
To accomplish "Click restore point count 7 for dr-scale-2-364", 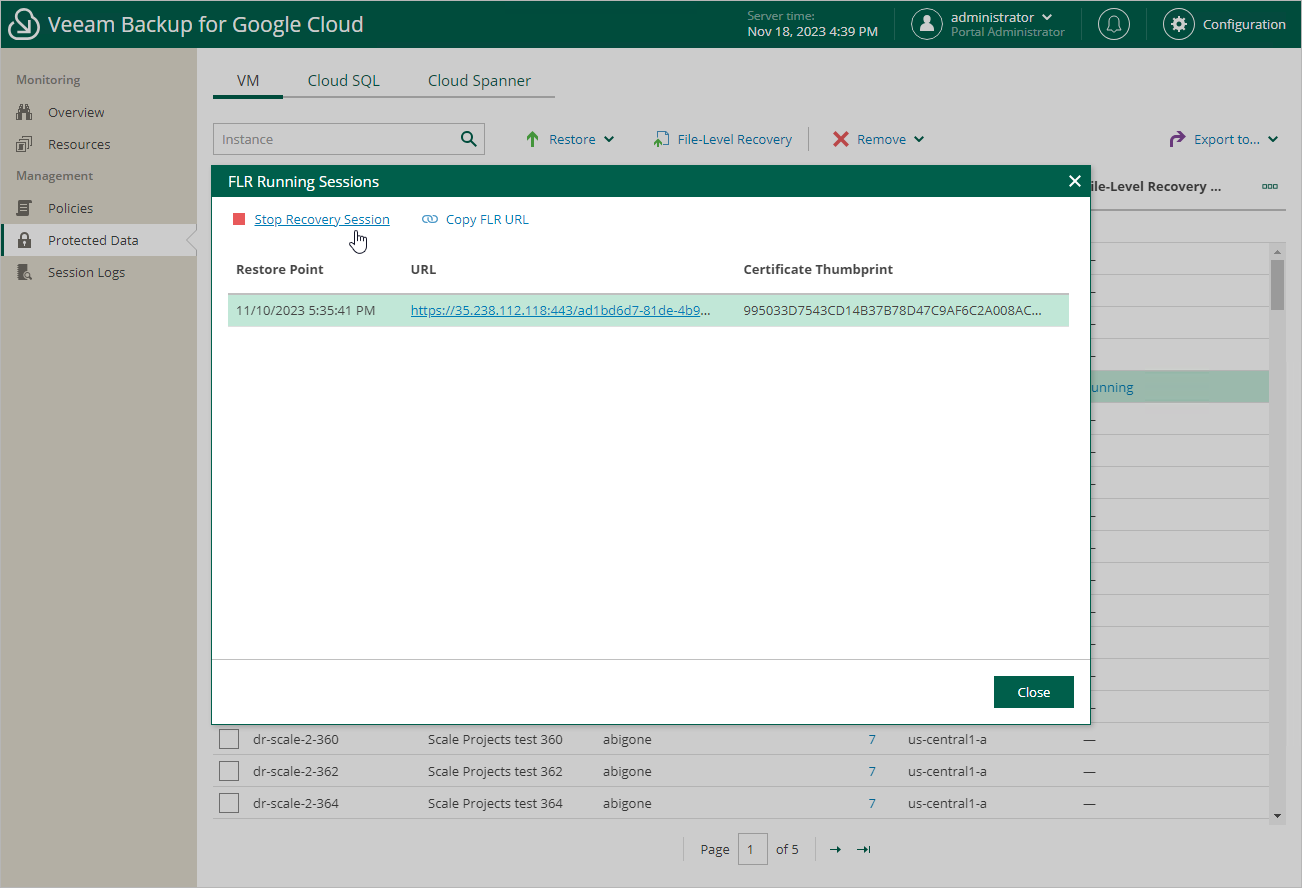I will (872, 804).
